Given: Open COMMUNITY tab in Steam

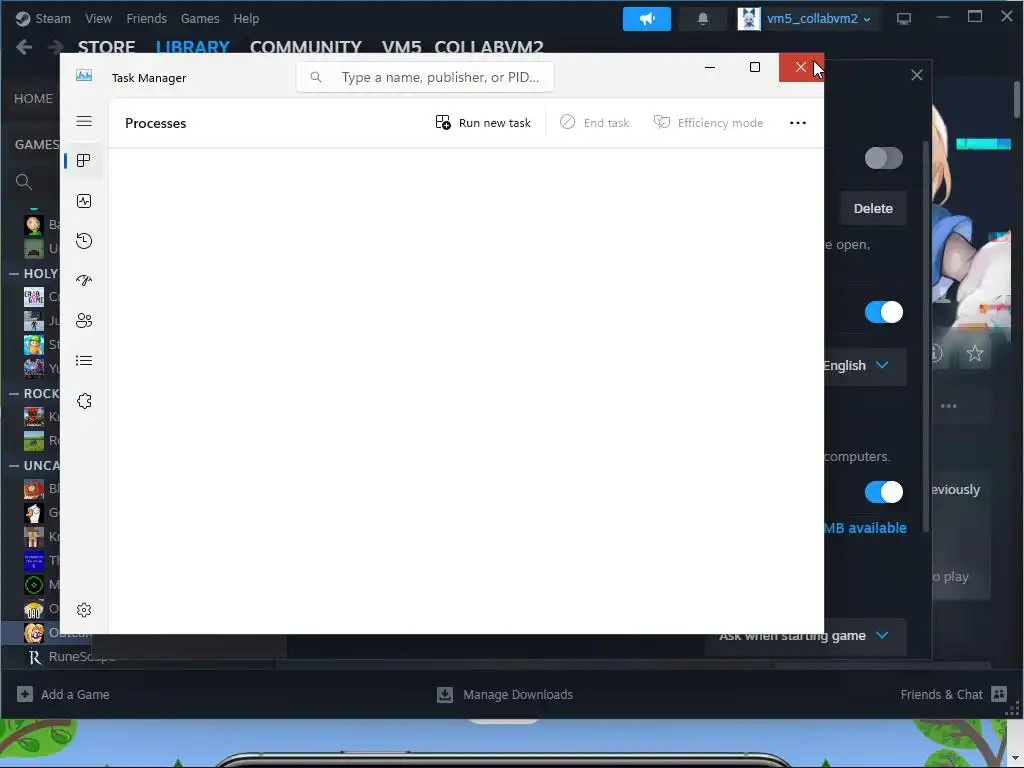Looking at the screenshot, I should tap(306, 47).
